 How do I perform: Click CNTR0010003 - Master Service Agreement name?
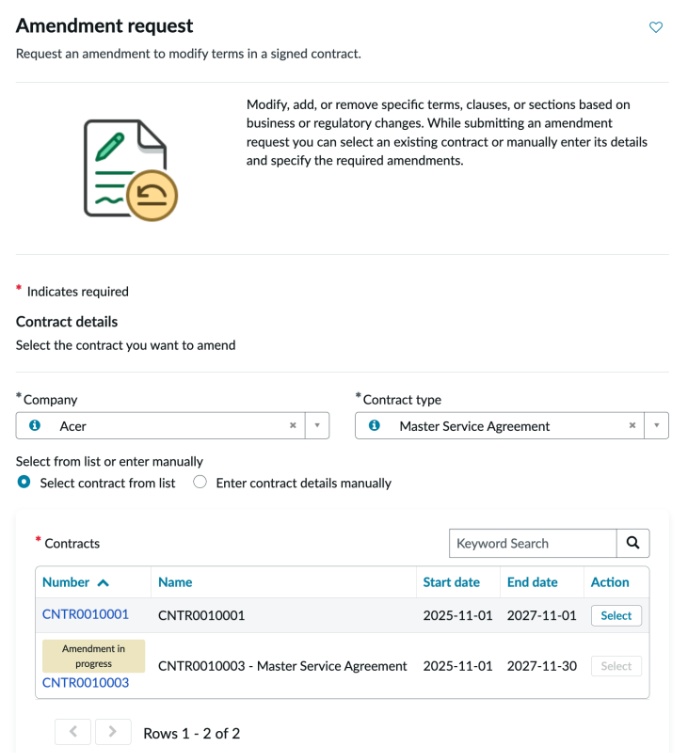click(x=282, y=666)
